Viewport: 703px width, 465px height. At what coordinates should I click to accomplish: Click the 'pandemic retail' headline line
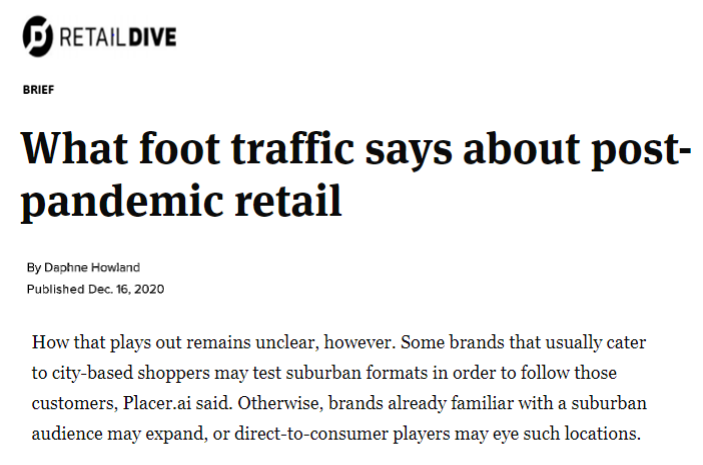pyautogui.click(x=181, y=201)
